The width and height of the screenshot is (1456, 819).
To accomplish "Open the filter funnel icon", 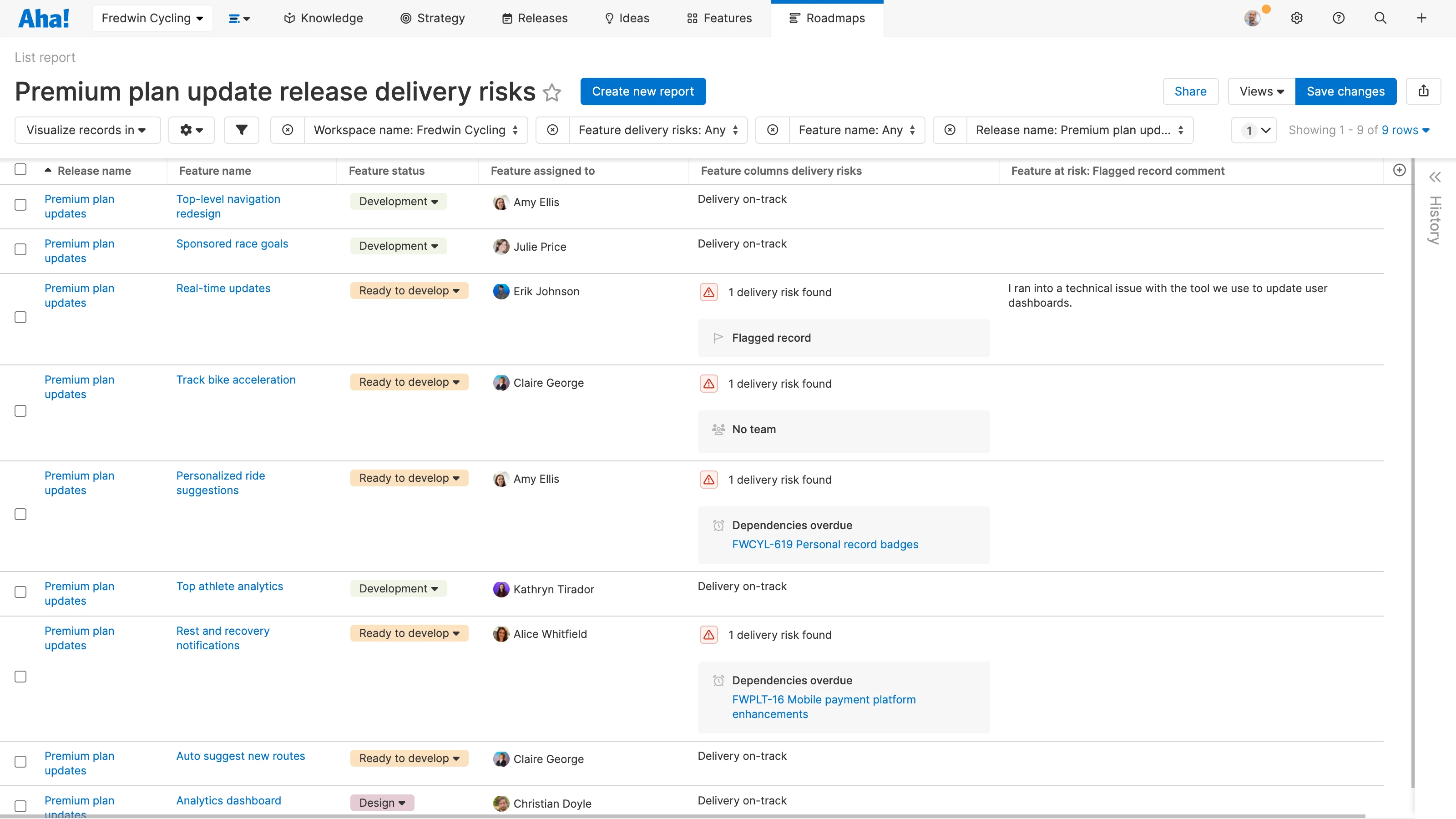I will point(241,130).
